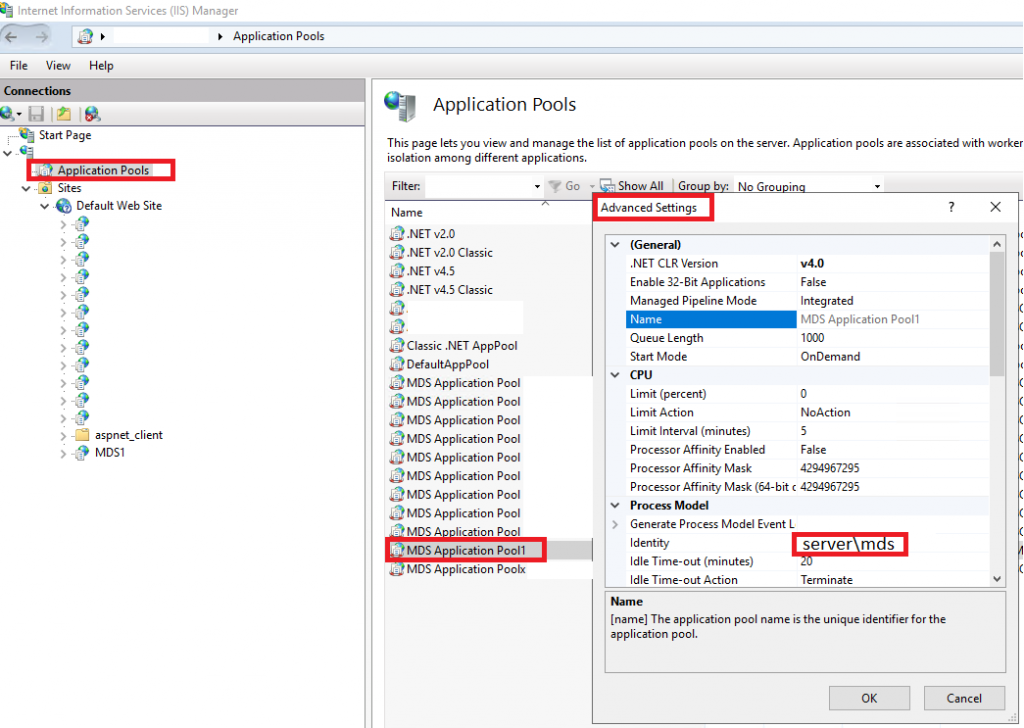Collapse the Process Model section
The width and height of the screenshot is (1024, 728).
615,505
